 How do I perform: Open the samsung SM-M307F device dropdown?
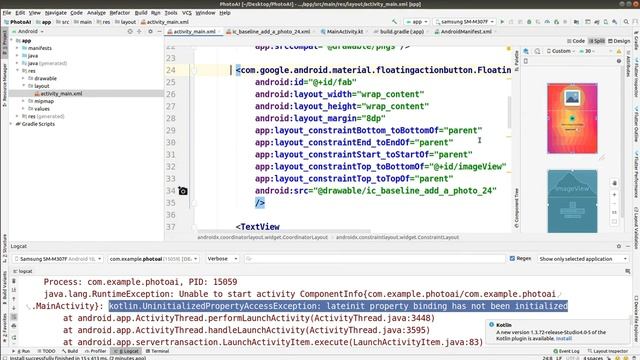pyautogui.click(x=465, y=22)
